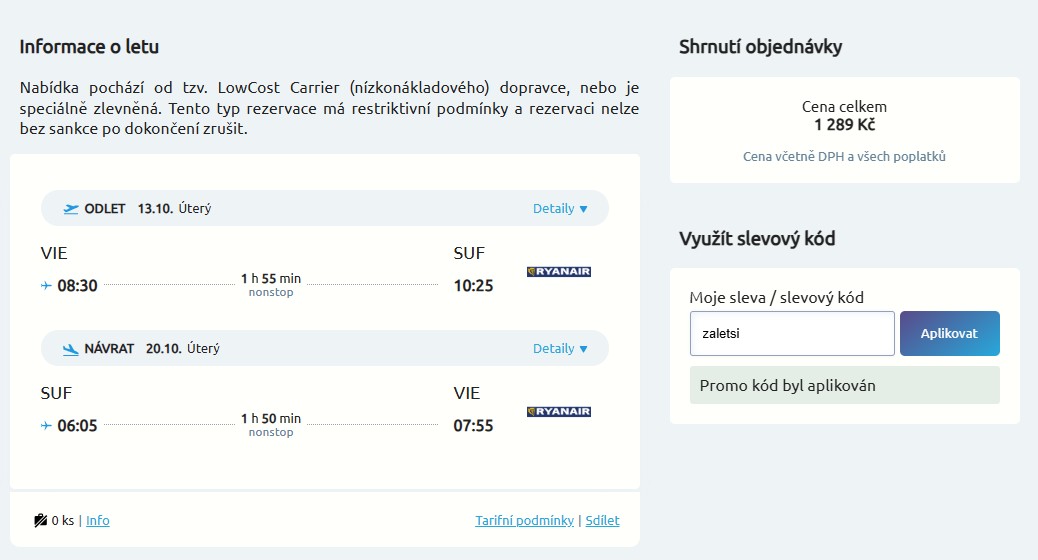Click the Ryanair logo on the outbound flight
This screenshot has height=560, width=1038.
[x=559, y=271]
